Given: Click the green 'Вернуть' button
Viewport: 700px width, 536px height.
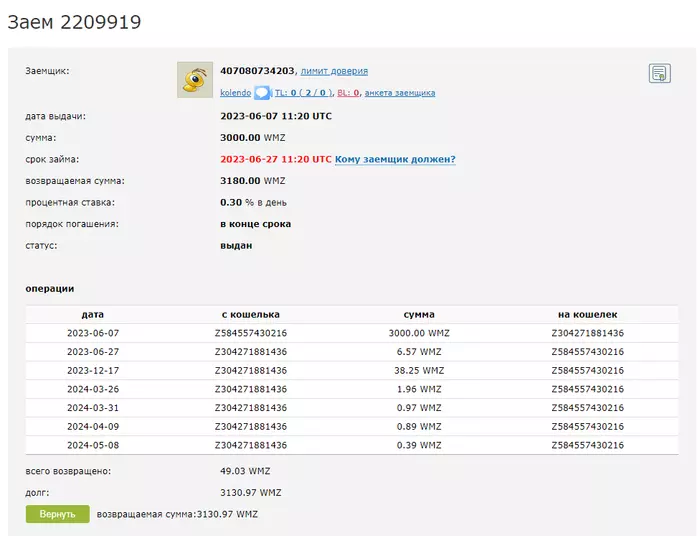Looking at the screenshot, I should [58, 514].
